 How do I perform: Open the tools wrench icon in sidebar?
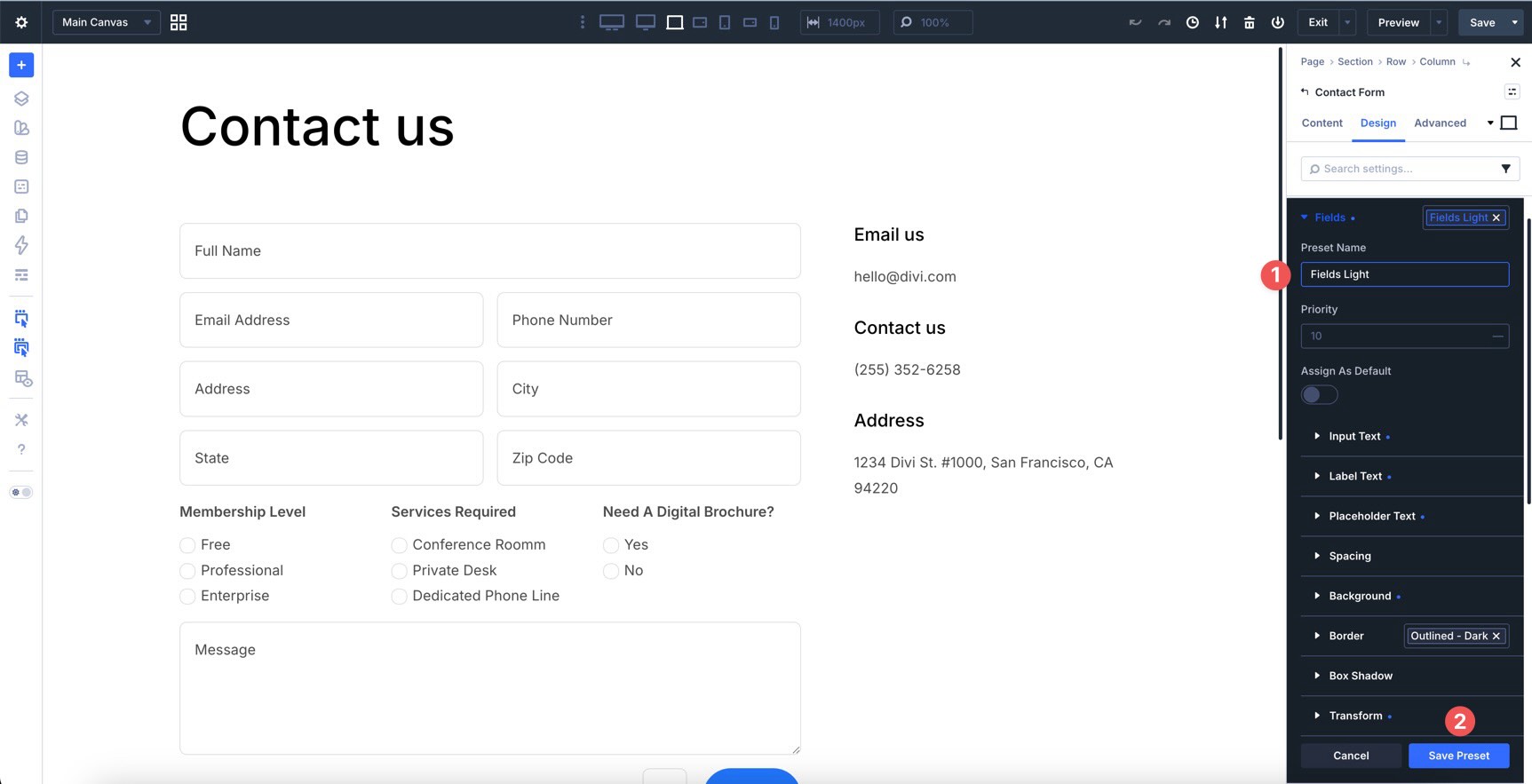tap(21, 420)
